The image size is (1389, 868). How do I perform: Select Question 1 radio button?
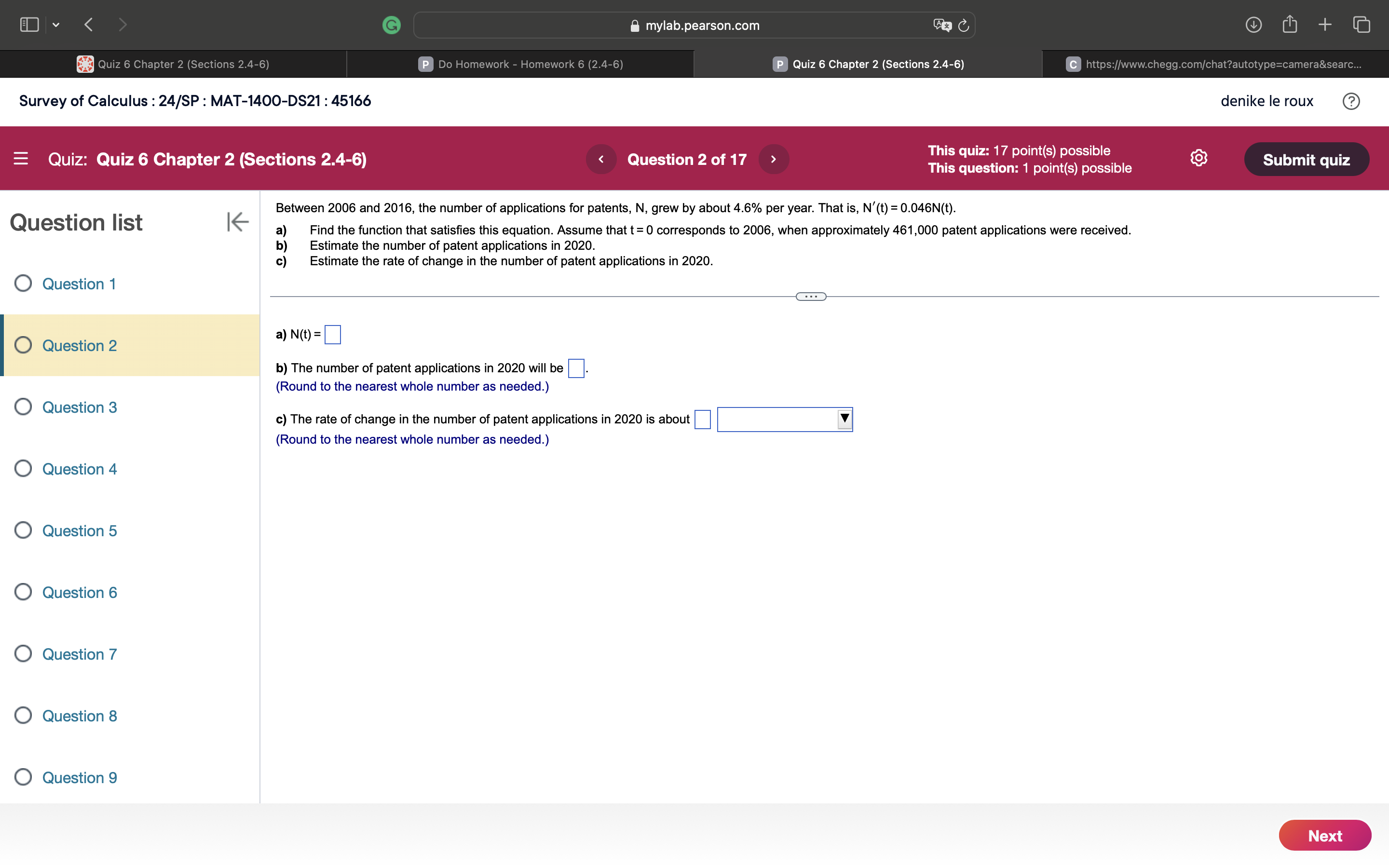point(23,283)
